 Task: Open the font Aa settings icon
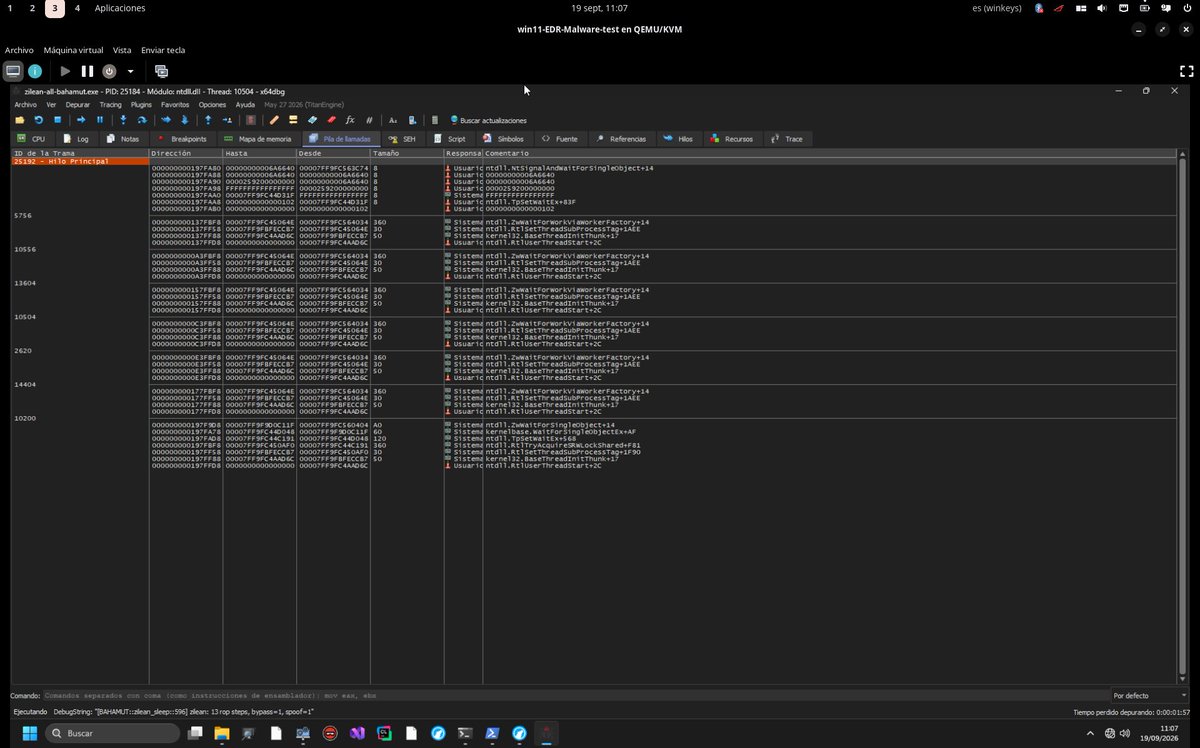(x=393, y=120)
